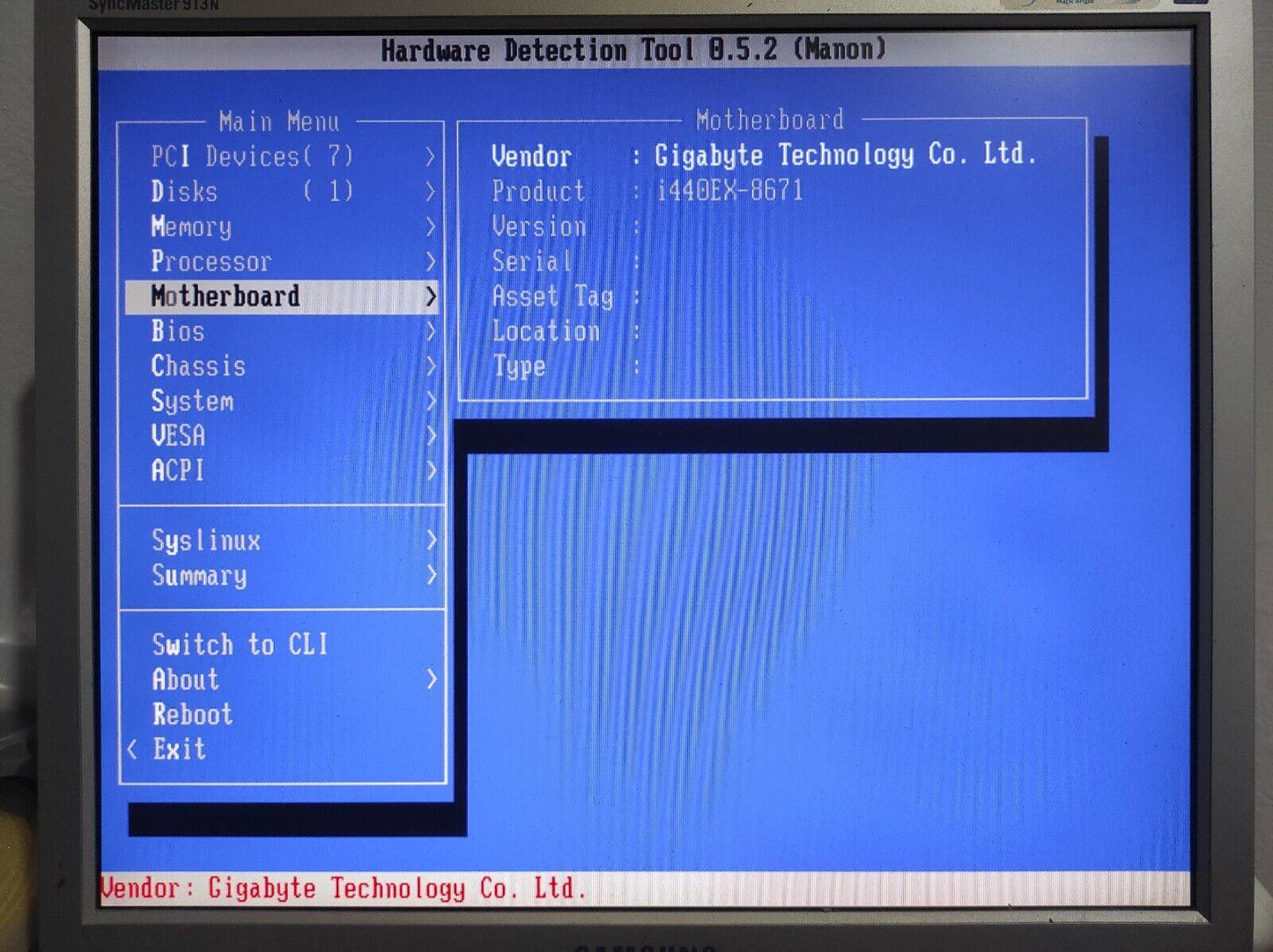The image size is (1273, 952).
Task: Select the VESA menu item
Action: (178, 436)
